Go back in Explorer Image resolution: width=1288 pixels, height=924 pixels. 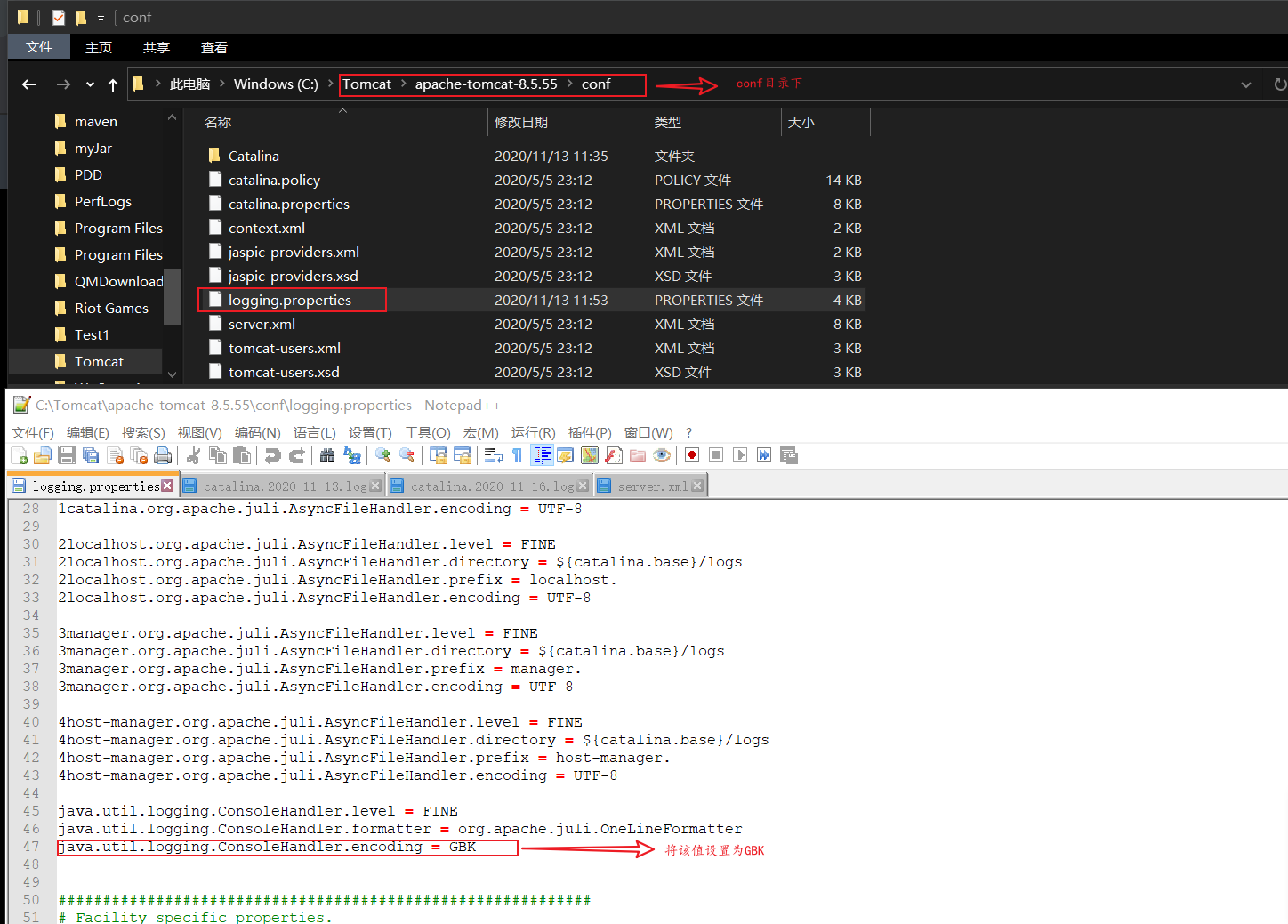click(28, 84)
